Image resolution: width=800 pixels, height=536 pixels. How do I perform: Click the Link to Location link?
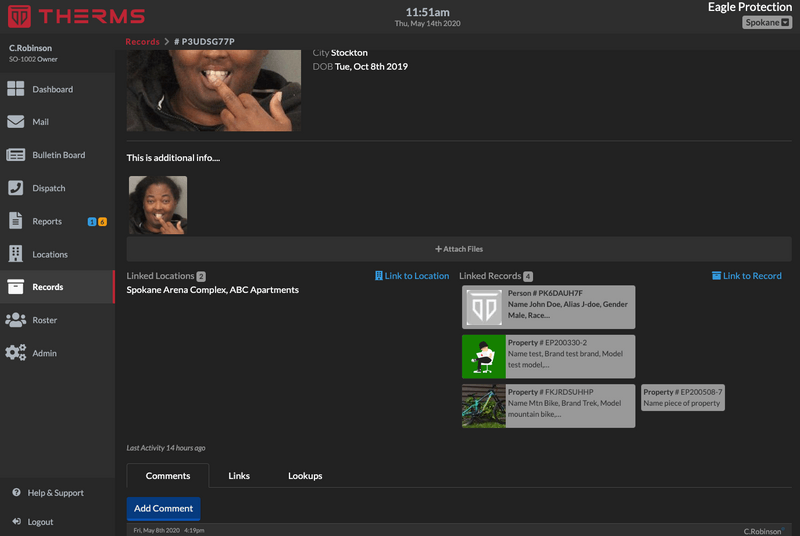tap(412, 276)
